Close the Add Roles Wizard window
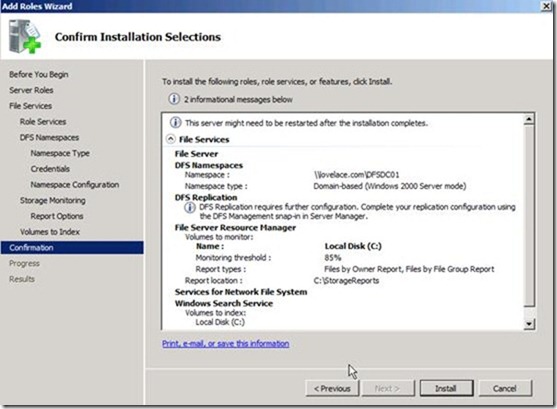 (x=546, y=6)
